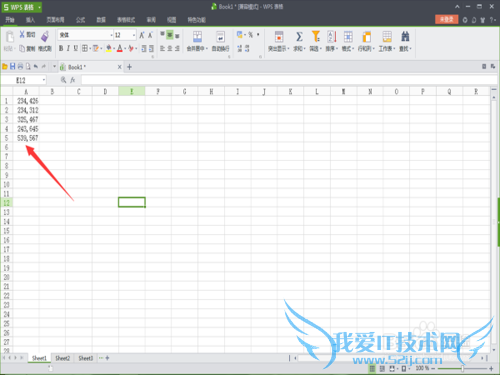The image size is (500, 375).
Task: Click the percent style icon
Action: [x=250, y=35]
